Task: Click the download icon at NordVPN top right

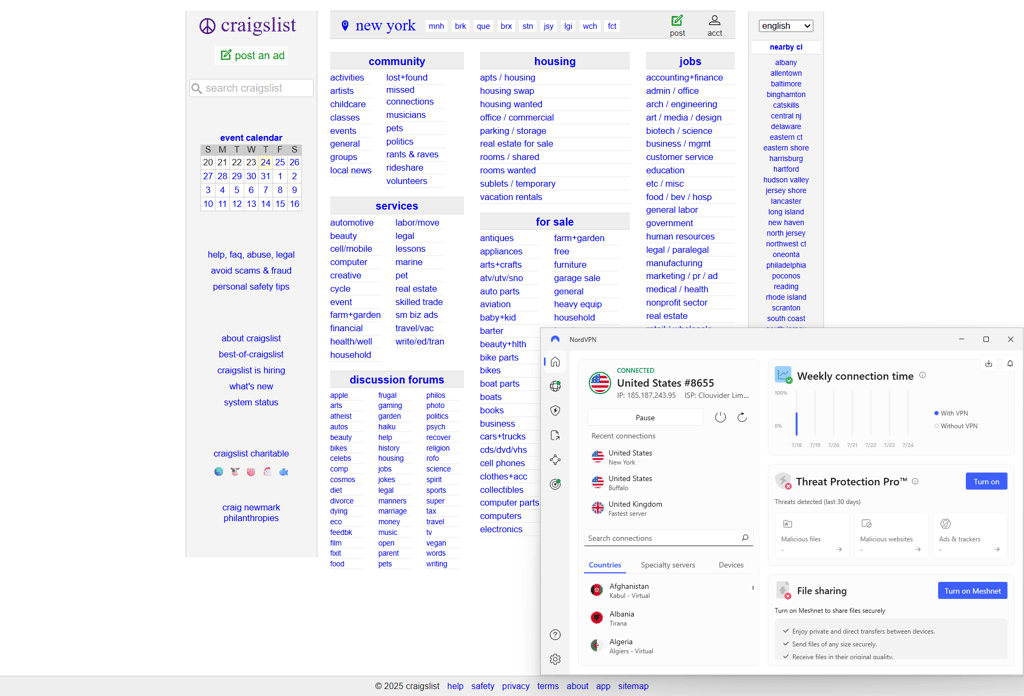Action: point(989,364)
